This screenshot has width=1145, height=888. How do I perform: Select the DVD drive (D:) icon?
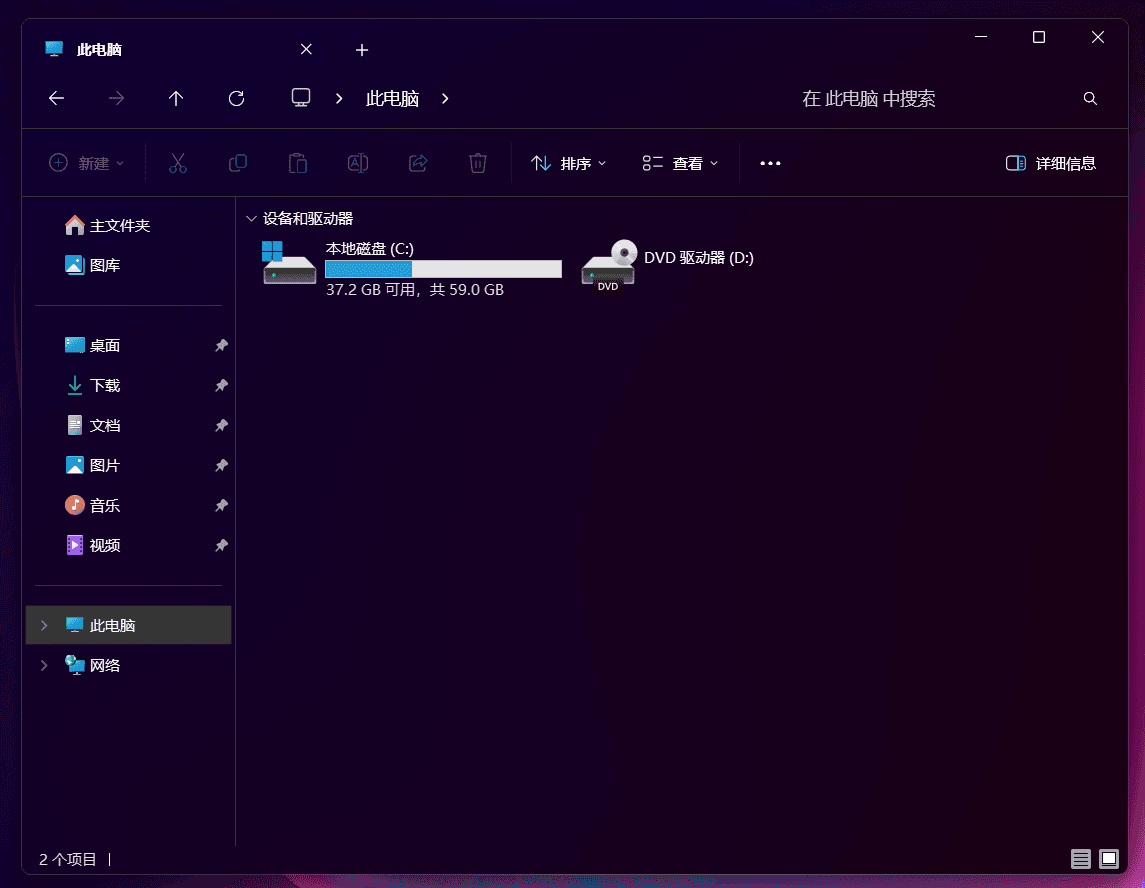pyautogui.click(x=609, y=265)
